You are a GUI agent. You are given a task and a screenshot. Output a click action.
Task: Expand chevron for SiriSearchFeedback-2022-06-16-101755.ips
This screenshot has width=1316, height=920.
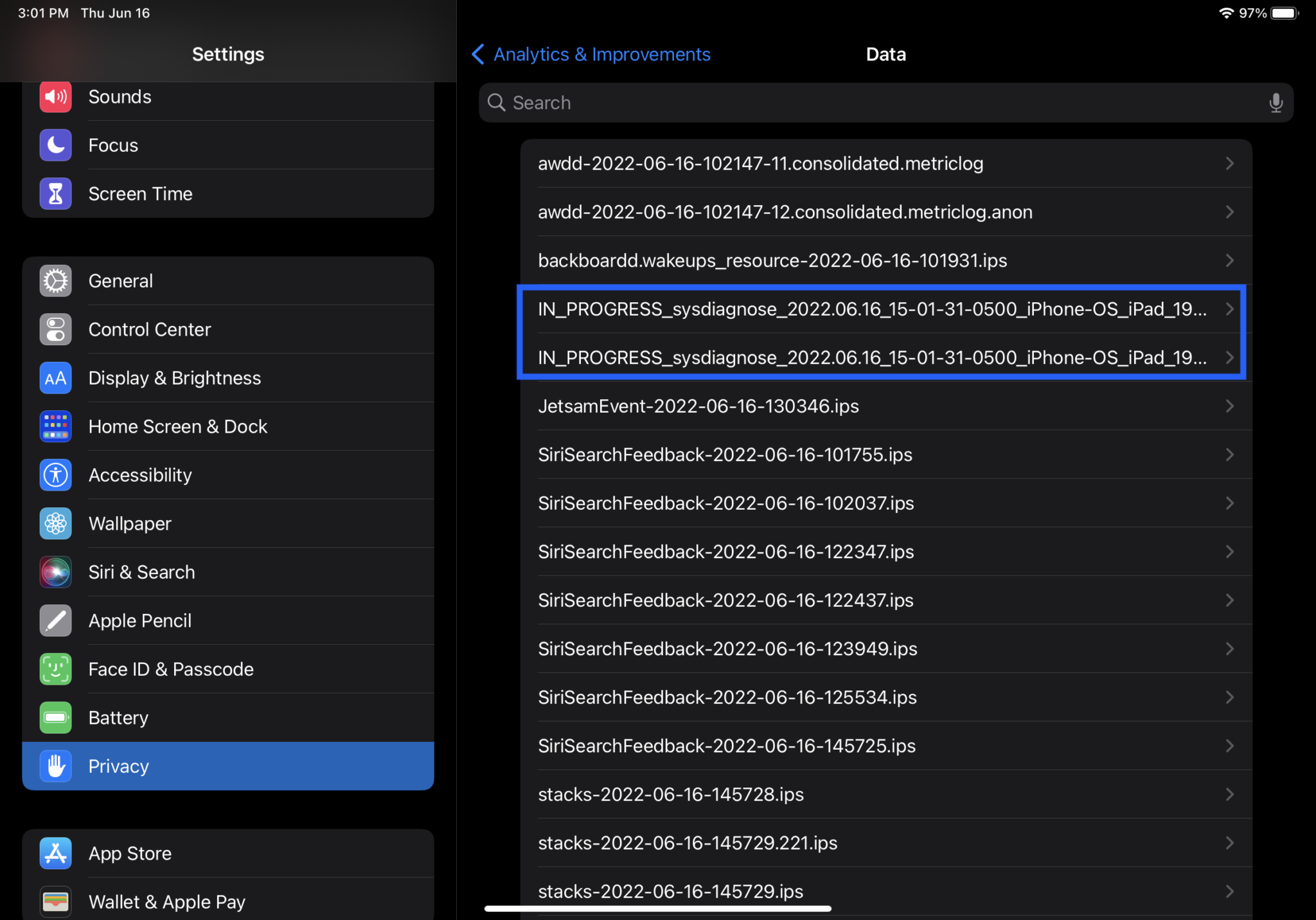click(x=1229, y=455)
